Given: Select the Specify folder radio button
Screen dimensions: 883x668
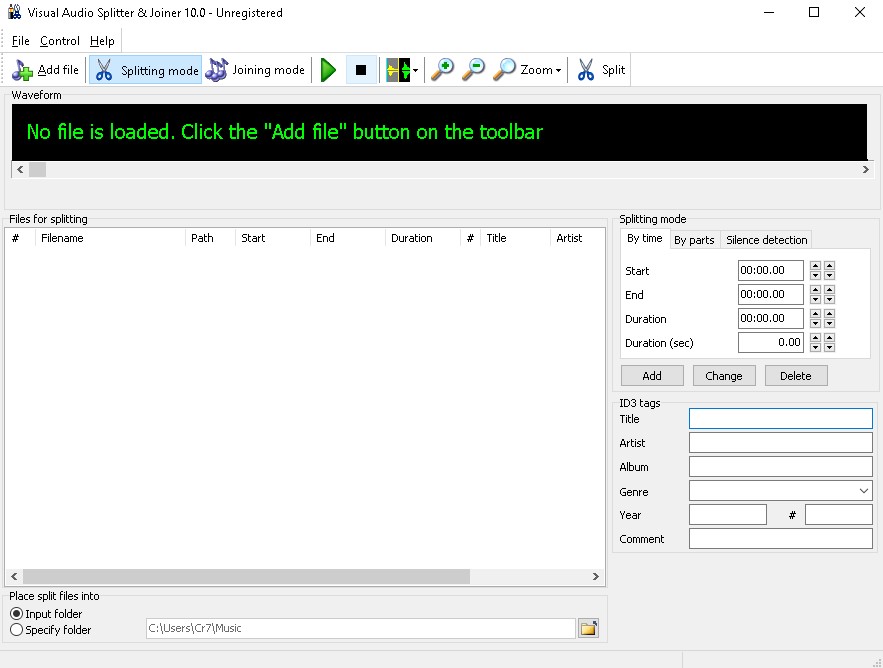Looking at the screenshot, I should (x=16, y=630).
